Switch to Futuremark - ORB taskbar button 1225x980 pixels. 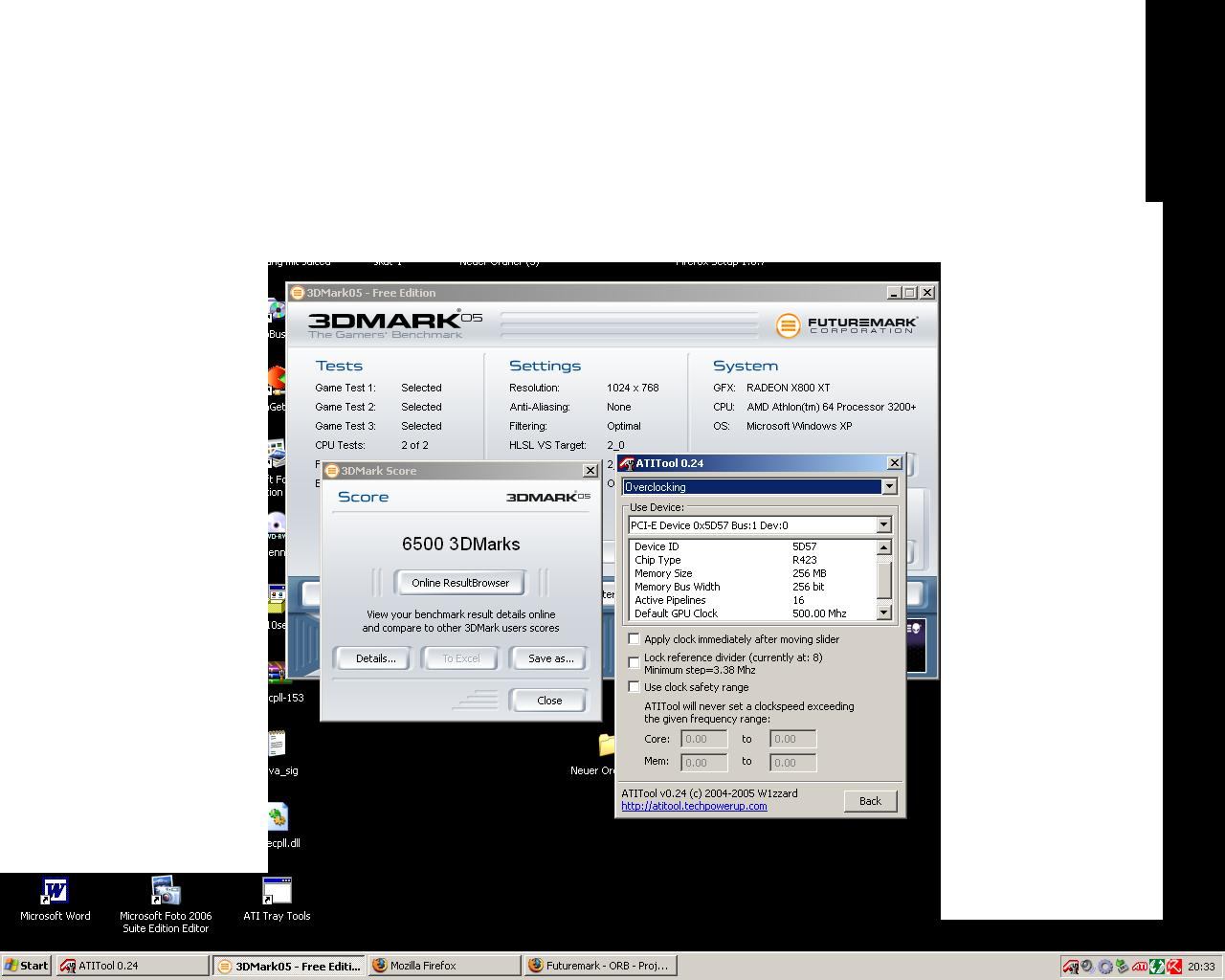601,966
